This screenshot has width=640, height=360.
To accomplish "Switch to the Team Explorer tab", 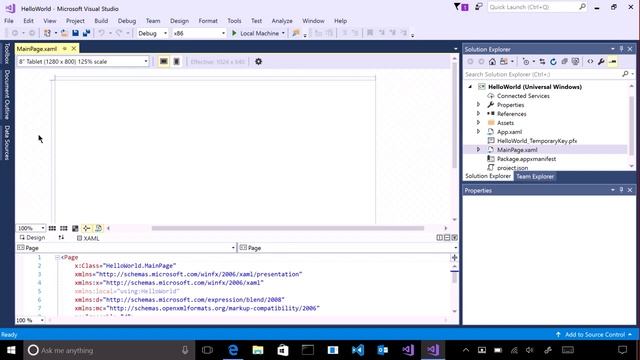I will coord(535,176).
